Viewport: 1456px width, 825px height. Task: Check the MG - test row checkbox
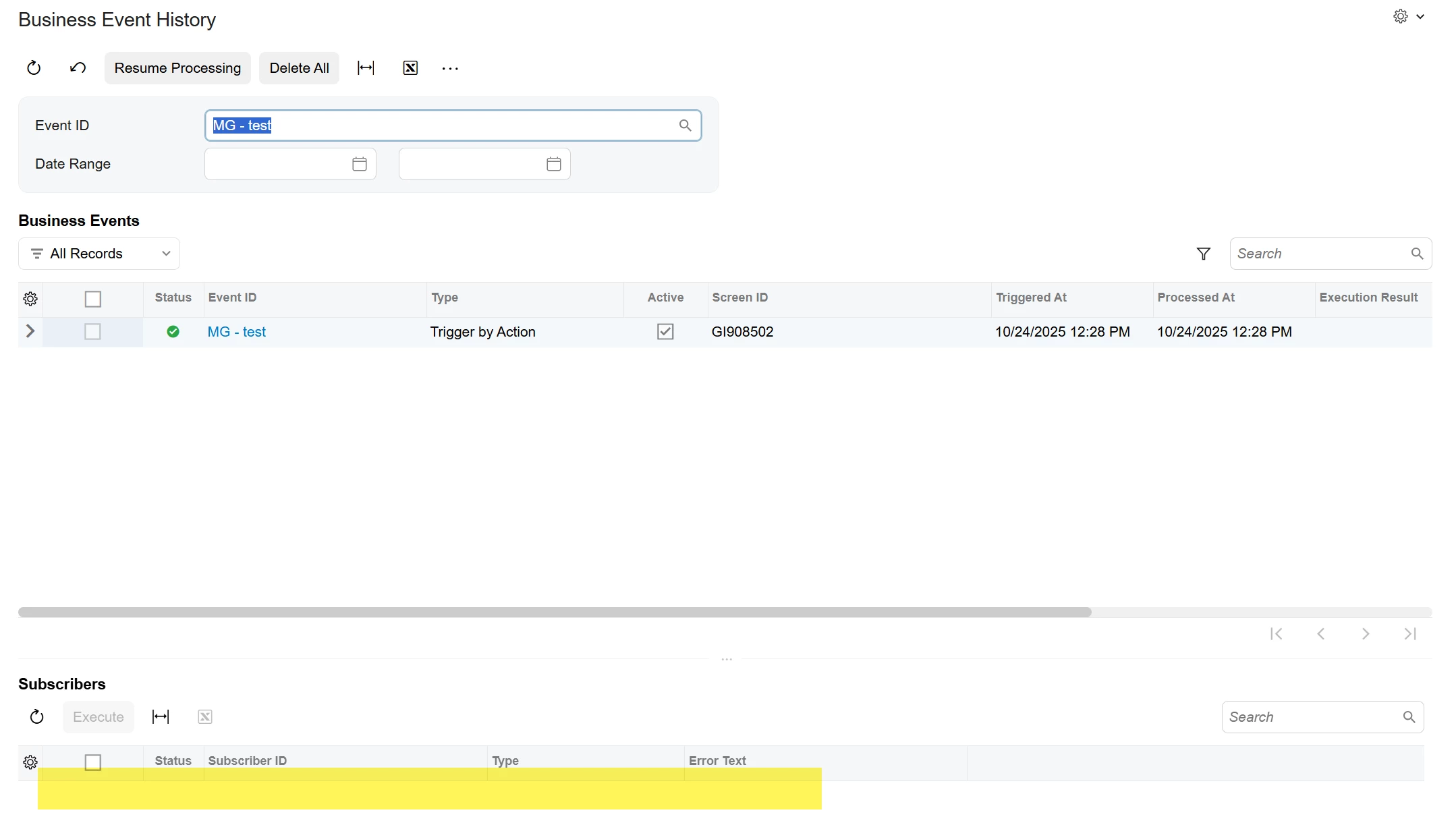92,332
